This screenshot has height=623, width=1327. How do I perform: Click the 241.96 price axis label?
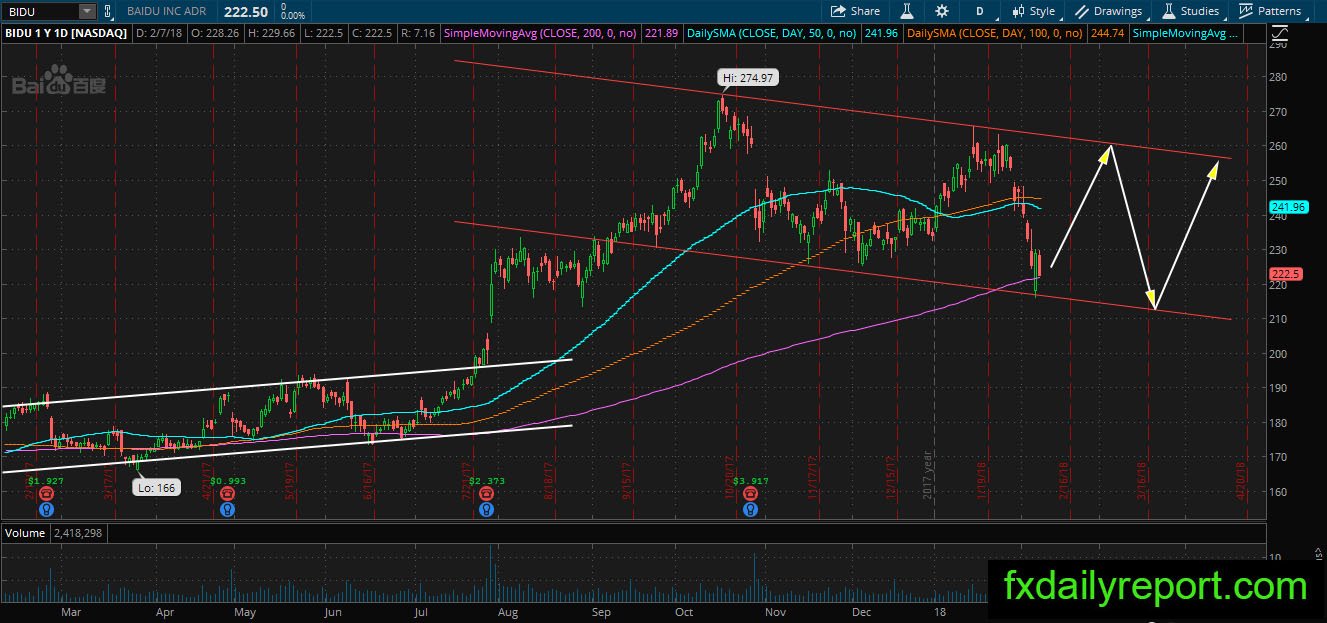(1289, 208)
